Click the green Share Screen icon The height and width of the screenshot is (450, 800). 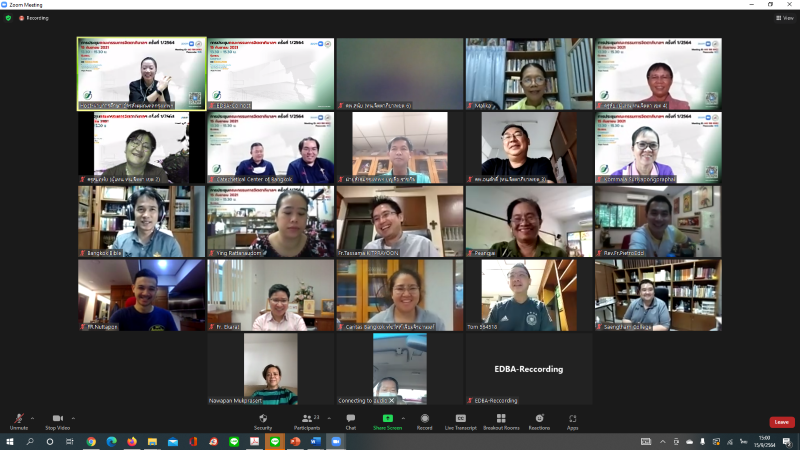(388, 418)
